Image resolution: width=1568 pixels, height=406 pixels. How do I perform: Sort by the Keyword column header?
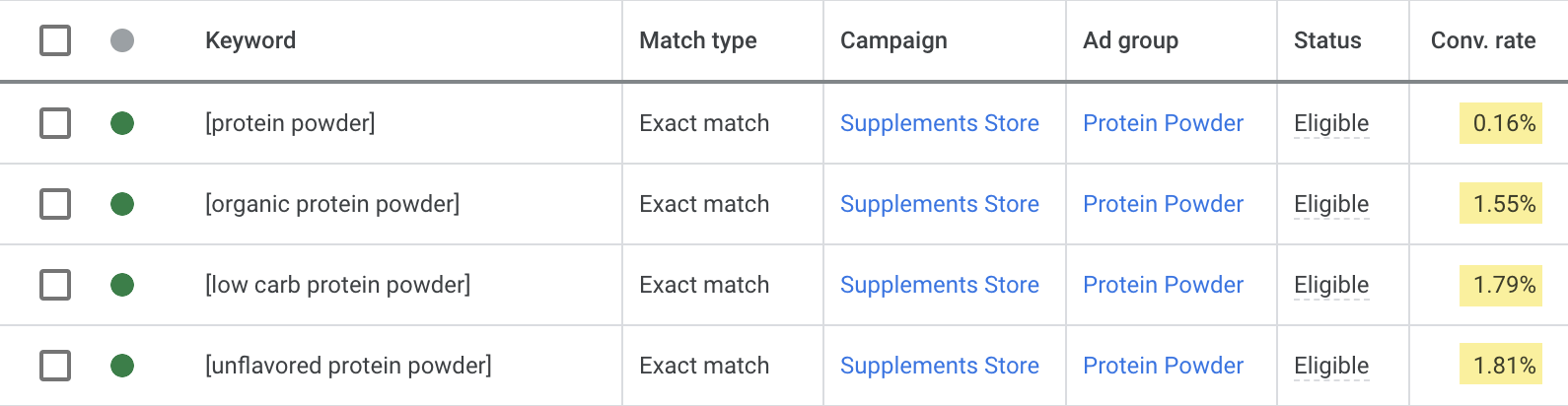click(x=250, y=40)
